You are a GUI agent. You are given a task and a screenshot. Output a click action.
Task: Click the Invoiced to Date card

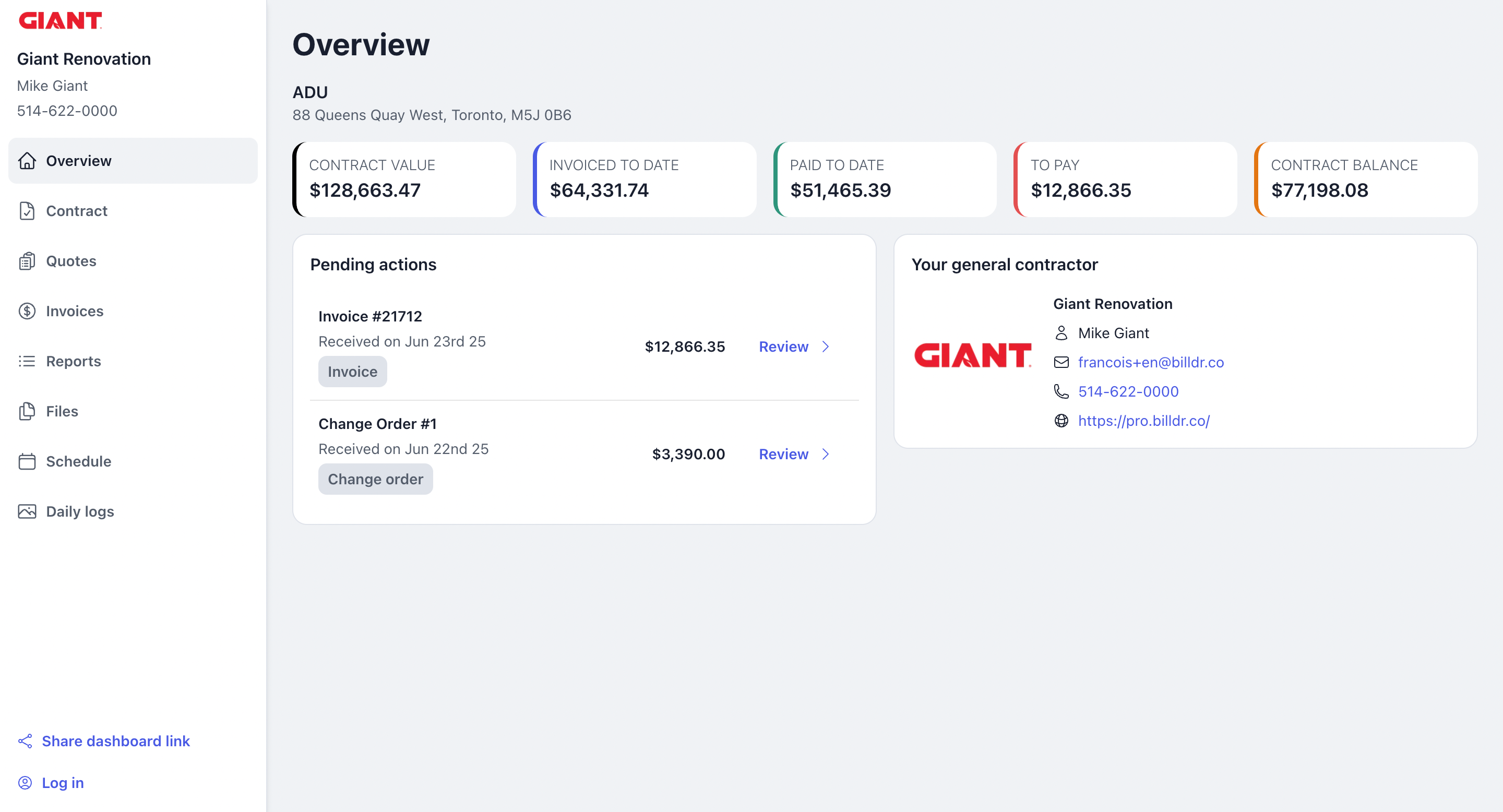(645, 180)
